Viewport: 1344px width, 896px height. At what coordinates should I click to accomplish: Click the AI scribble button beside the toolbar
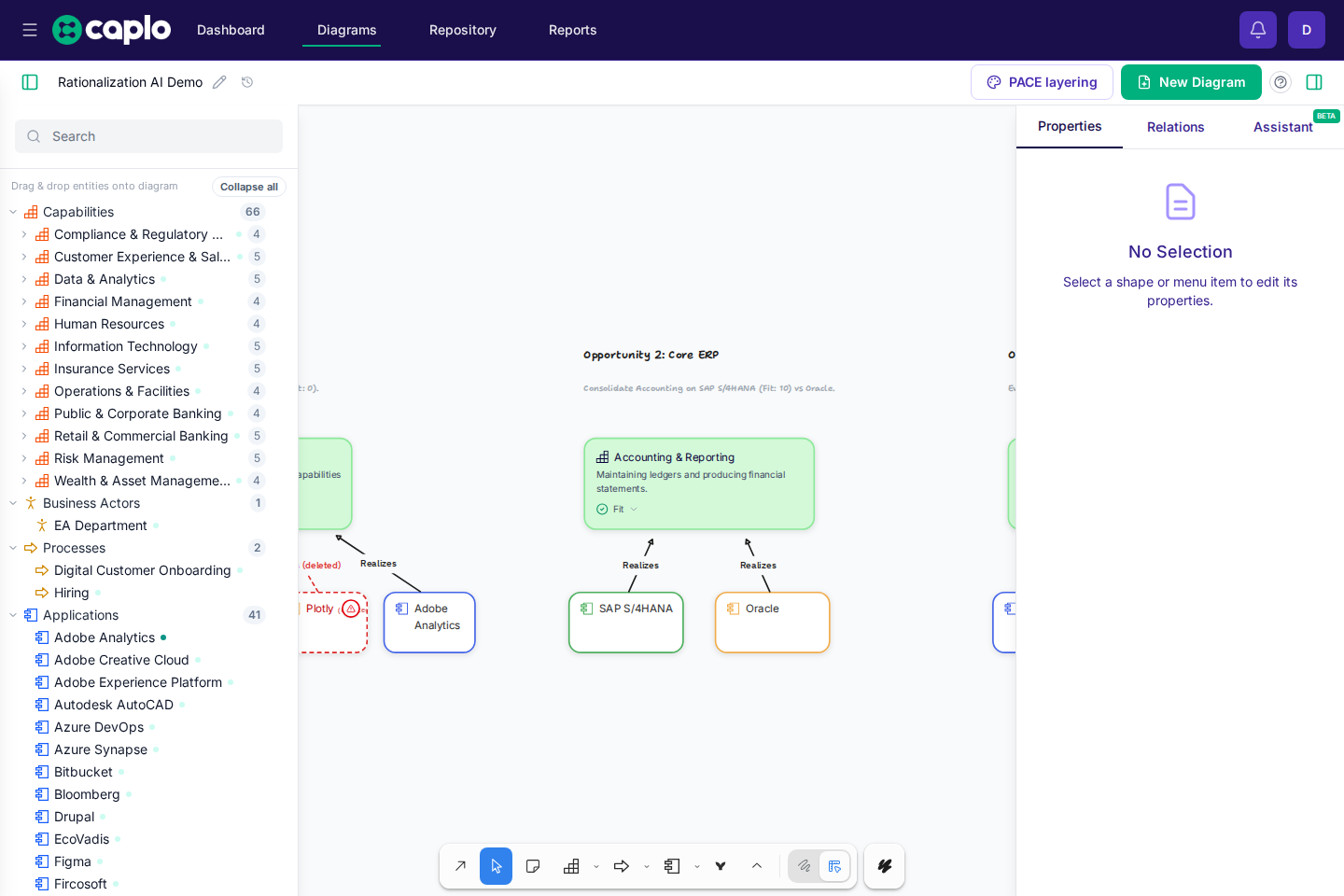click(885, 866)
